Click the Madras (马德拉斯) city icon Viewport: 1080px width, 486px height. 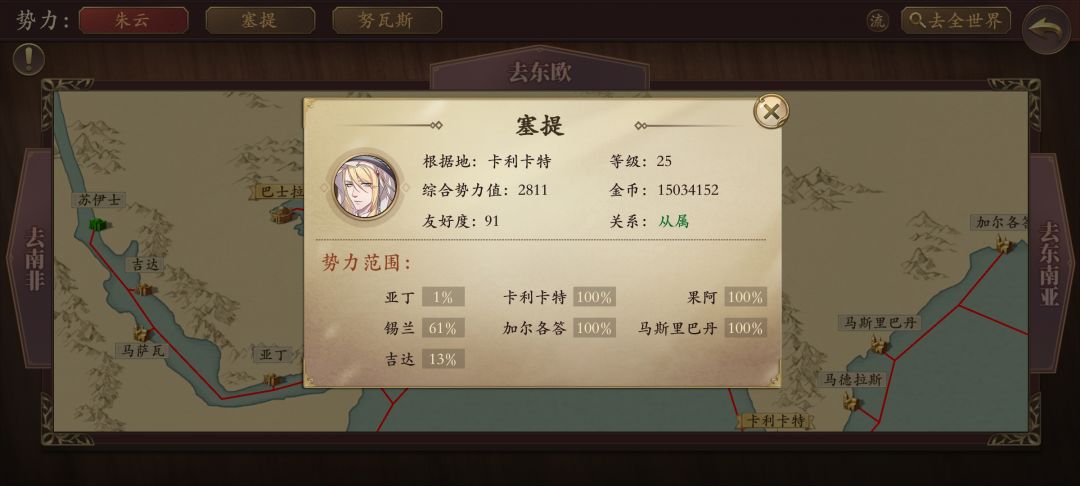click(851, 401)
